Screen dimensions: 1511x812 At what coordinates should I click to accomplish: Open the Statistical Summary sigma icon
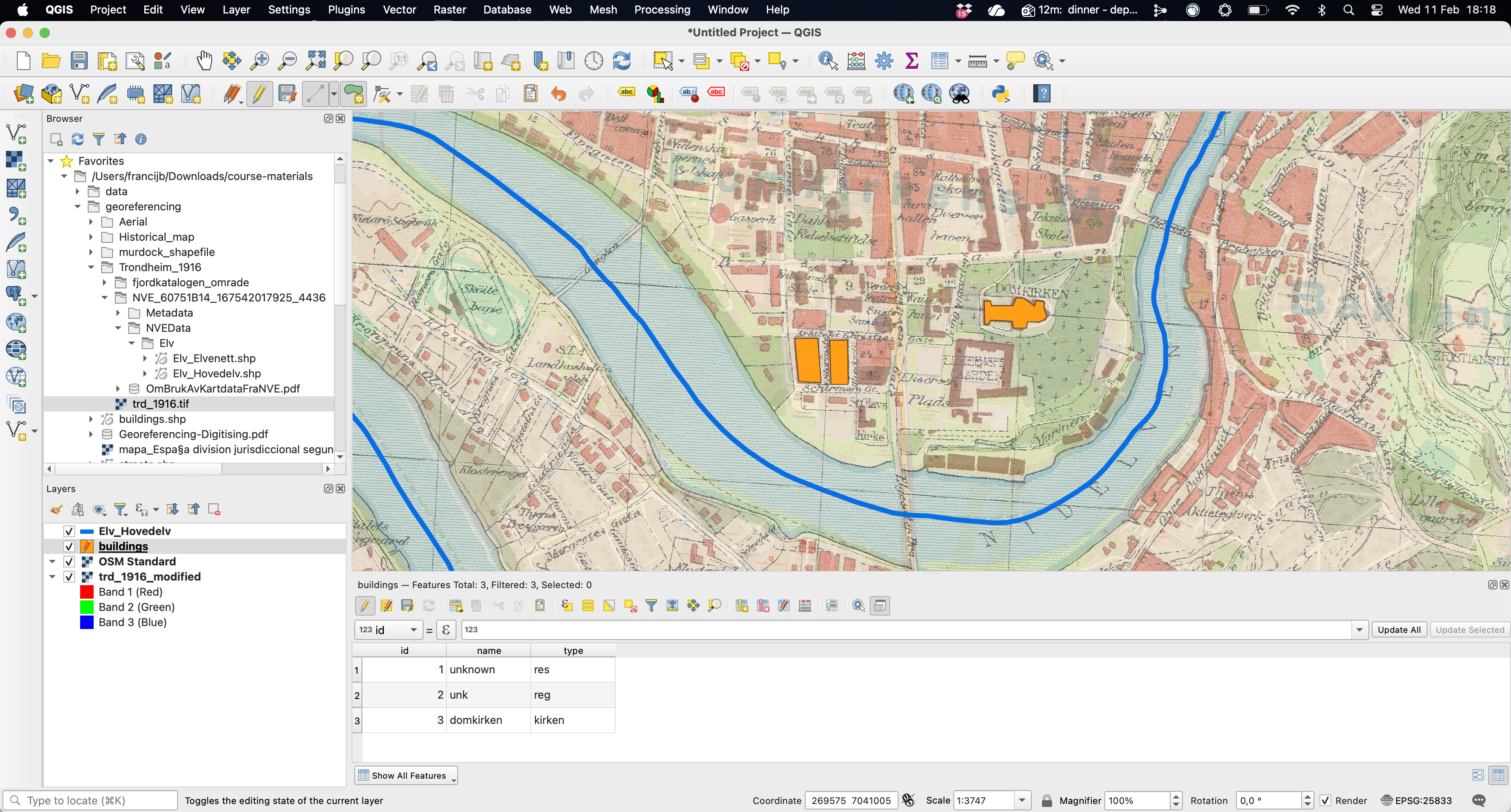tap(912, 60)
